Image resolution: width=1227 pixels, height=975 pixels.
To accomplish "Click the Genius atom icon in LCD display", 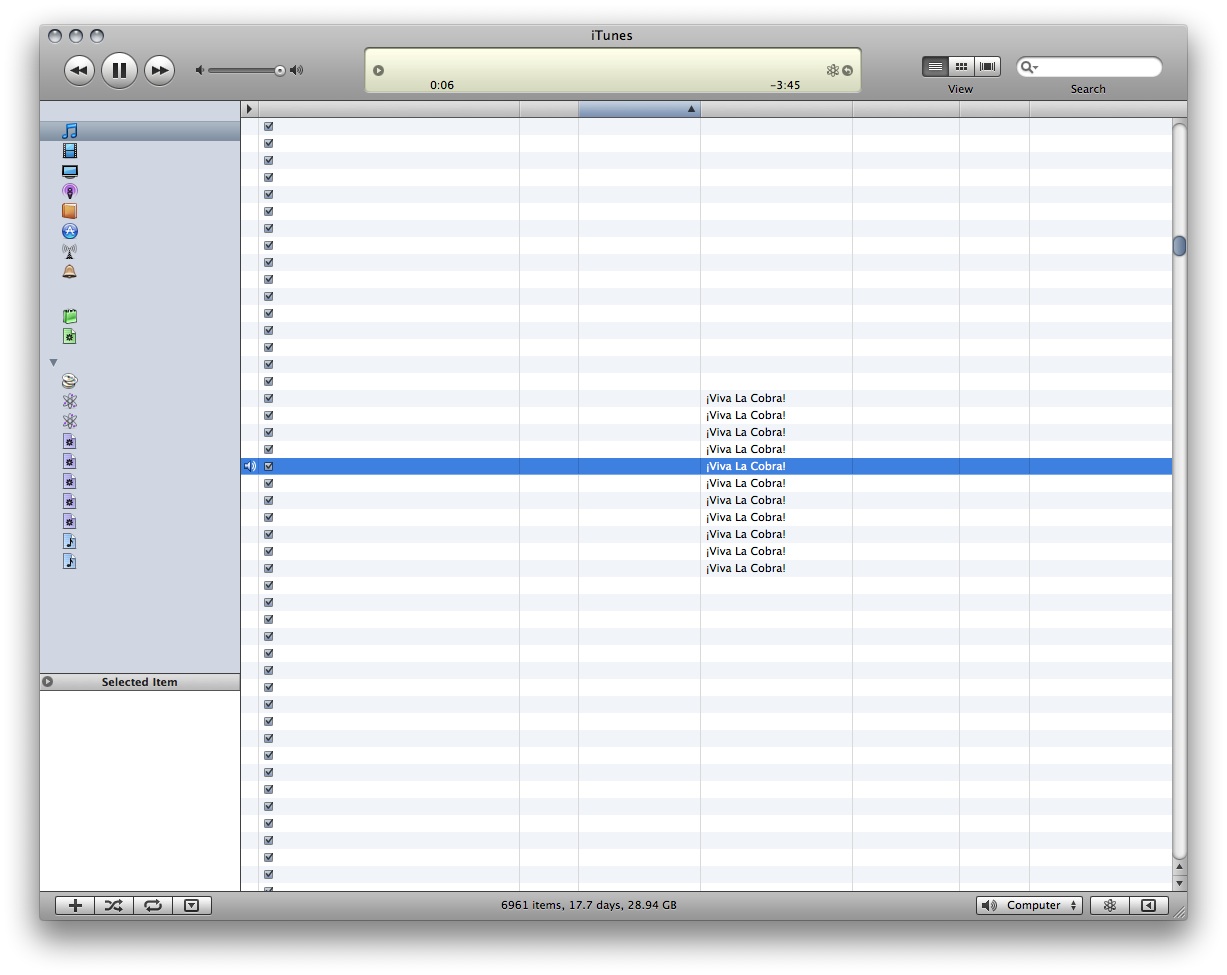I will 832,70.
